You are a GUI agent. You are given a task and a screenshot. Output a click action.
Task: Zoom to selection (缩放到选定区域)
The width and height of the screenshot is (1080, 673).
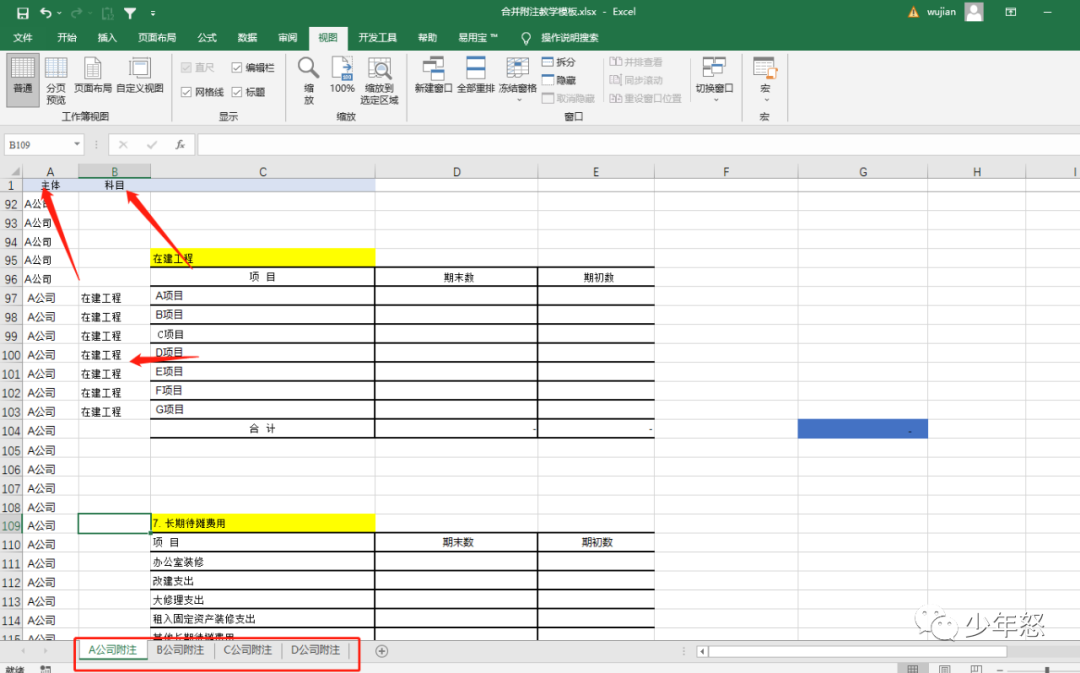click(380, 80)
